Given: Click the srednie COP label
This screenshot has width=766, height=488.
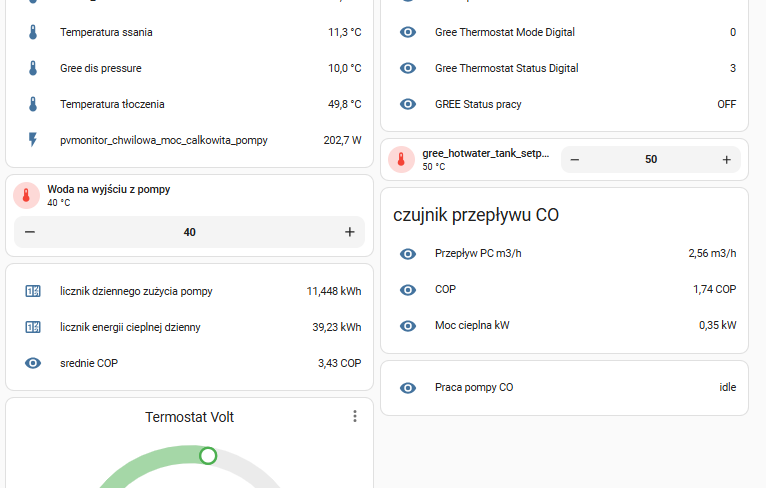Looking at the screenshot, I should click(89, 363).
